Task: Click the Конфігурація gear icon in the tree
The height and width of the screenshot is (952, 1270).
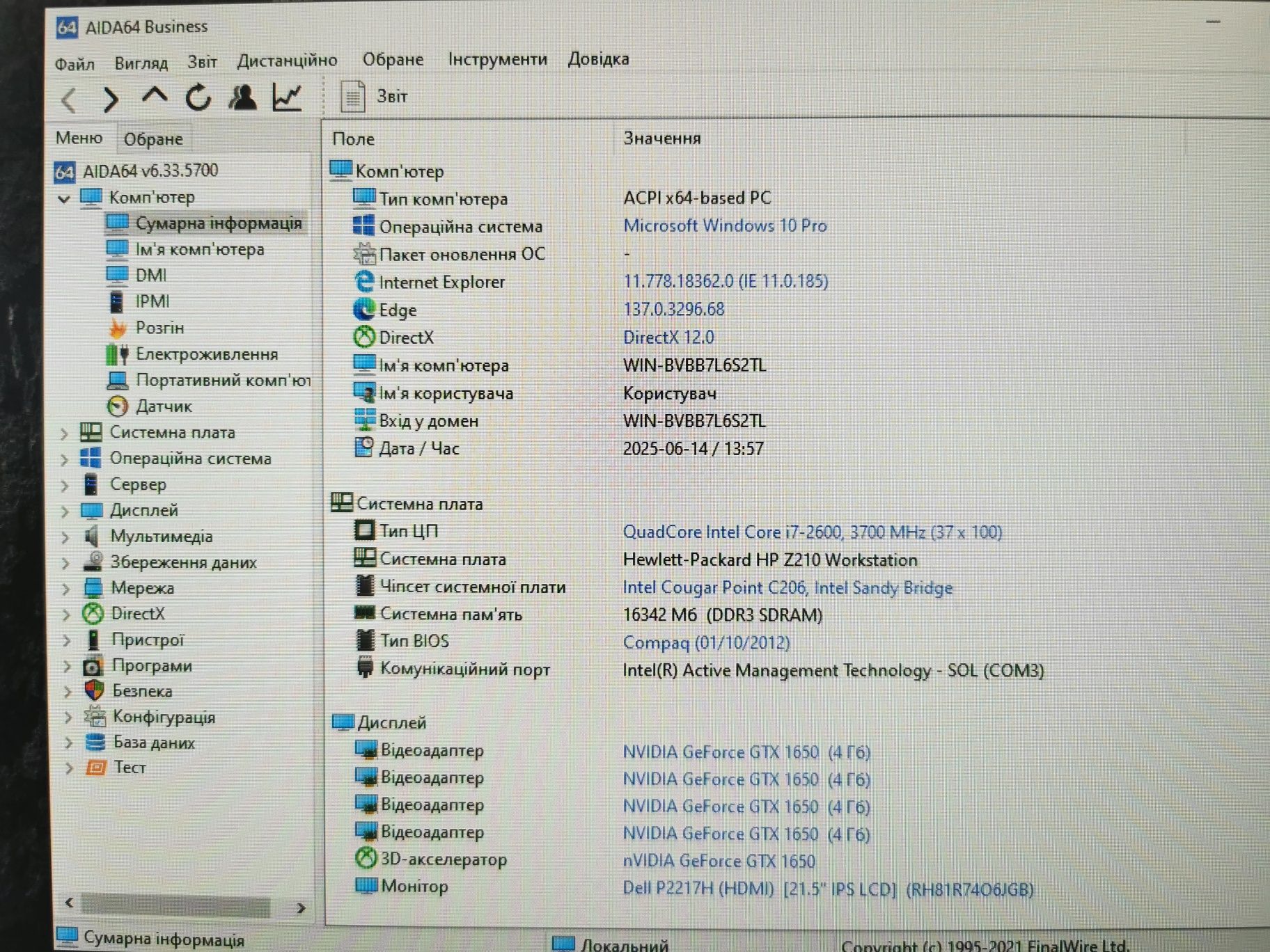Action: (95, 716)
